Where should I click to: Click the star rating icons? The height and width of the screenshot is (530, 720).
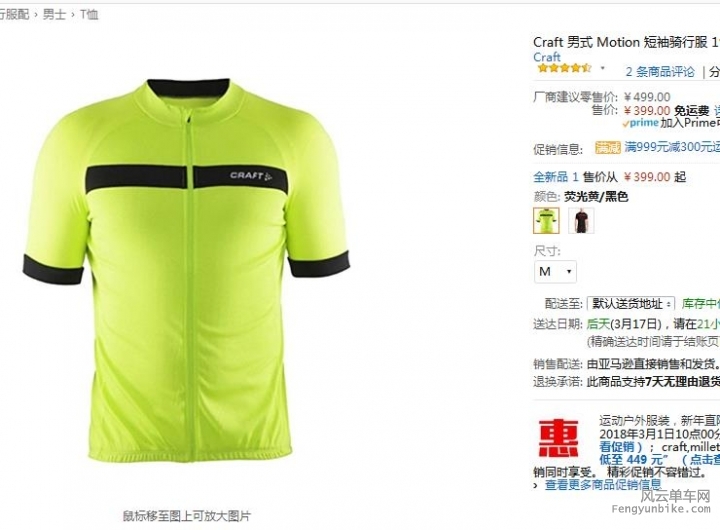click(x=564, y=68)
